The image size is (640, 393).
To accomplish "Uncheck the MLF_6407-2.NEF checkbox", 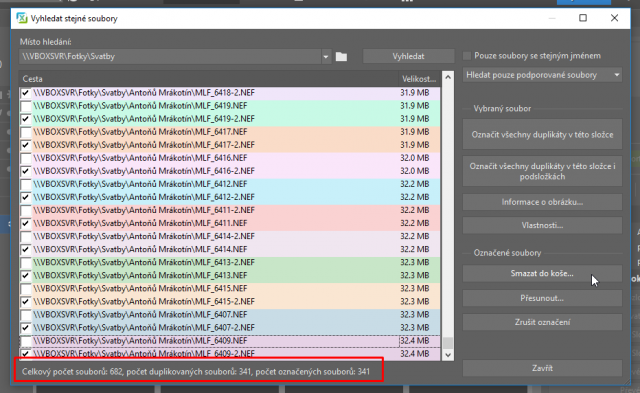I will pos(26,328).
